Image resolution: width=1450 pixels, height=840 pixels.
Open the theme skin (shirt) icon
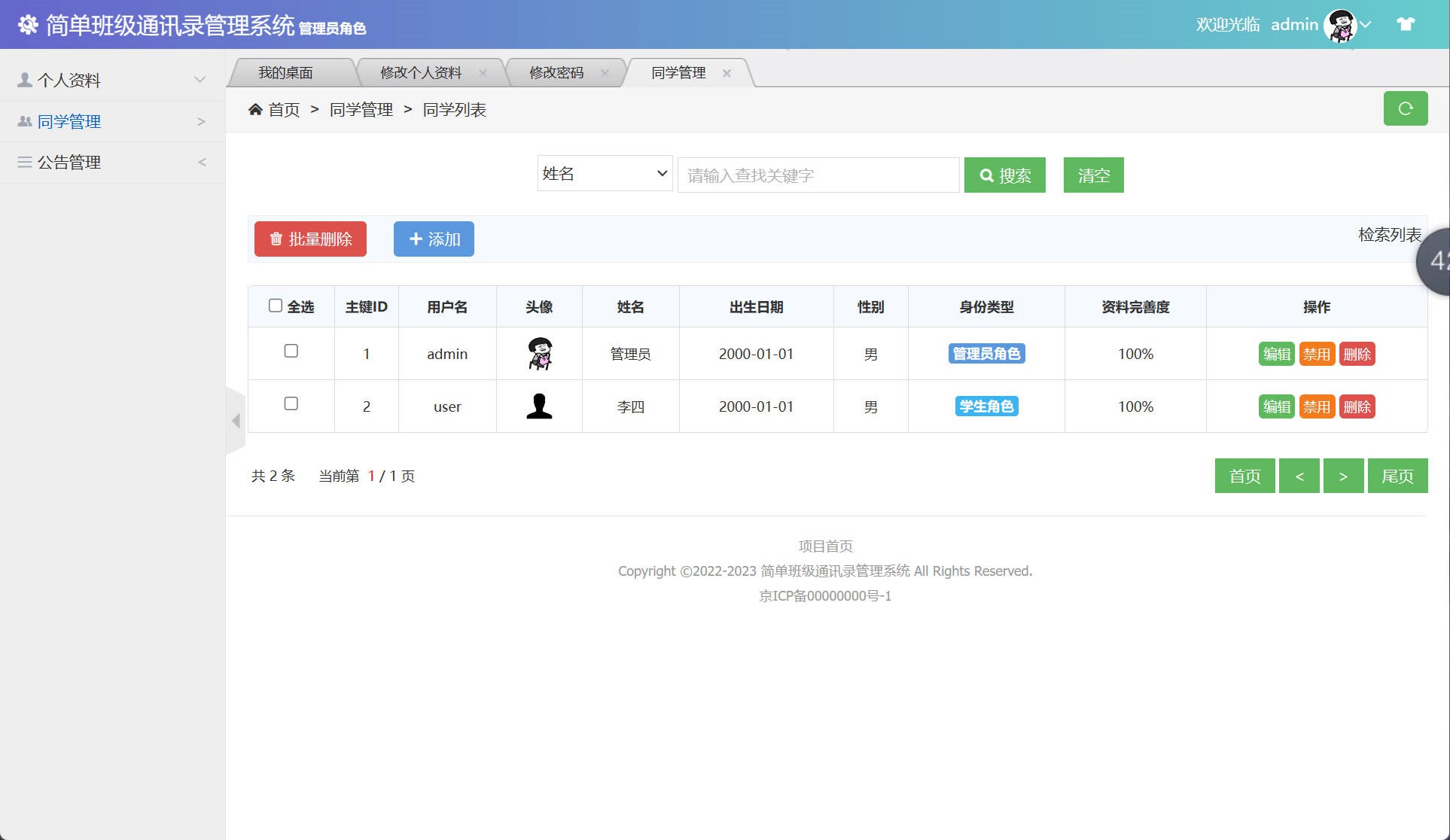(1407, 23)
